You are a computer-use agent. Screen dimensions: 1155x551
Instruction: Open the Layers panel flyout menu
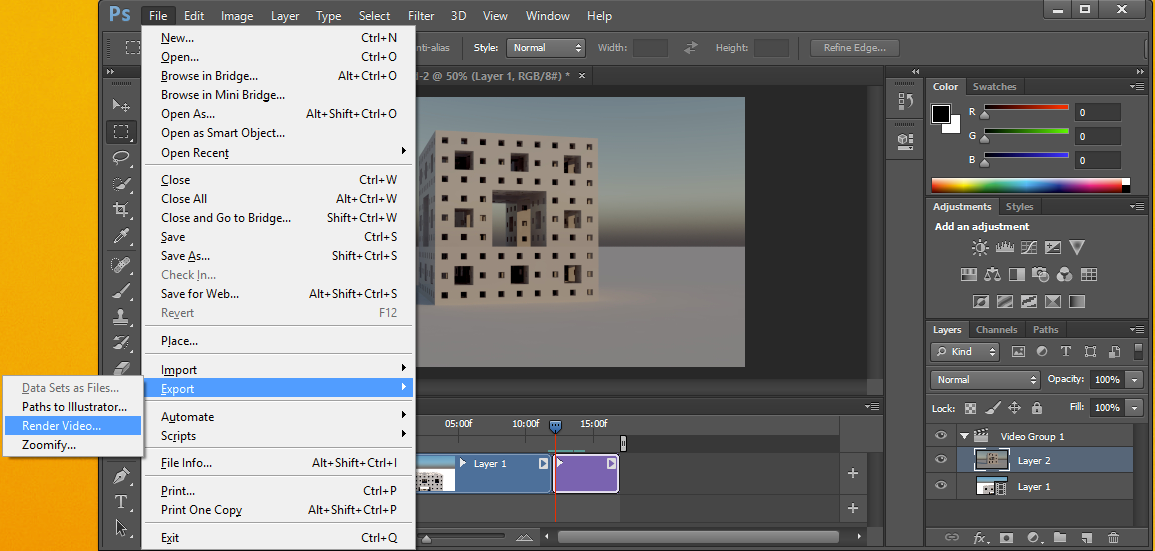(x=1137, y=329)
